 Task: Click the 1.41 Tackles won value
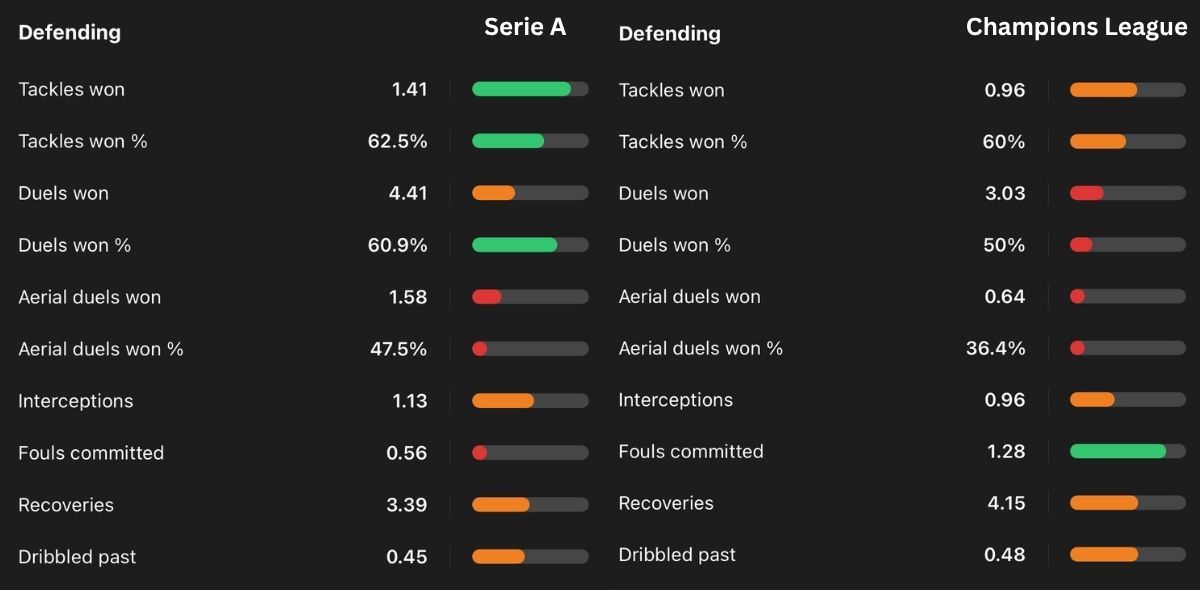[409, 89]
